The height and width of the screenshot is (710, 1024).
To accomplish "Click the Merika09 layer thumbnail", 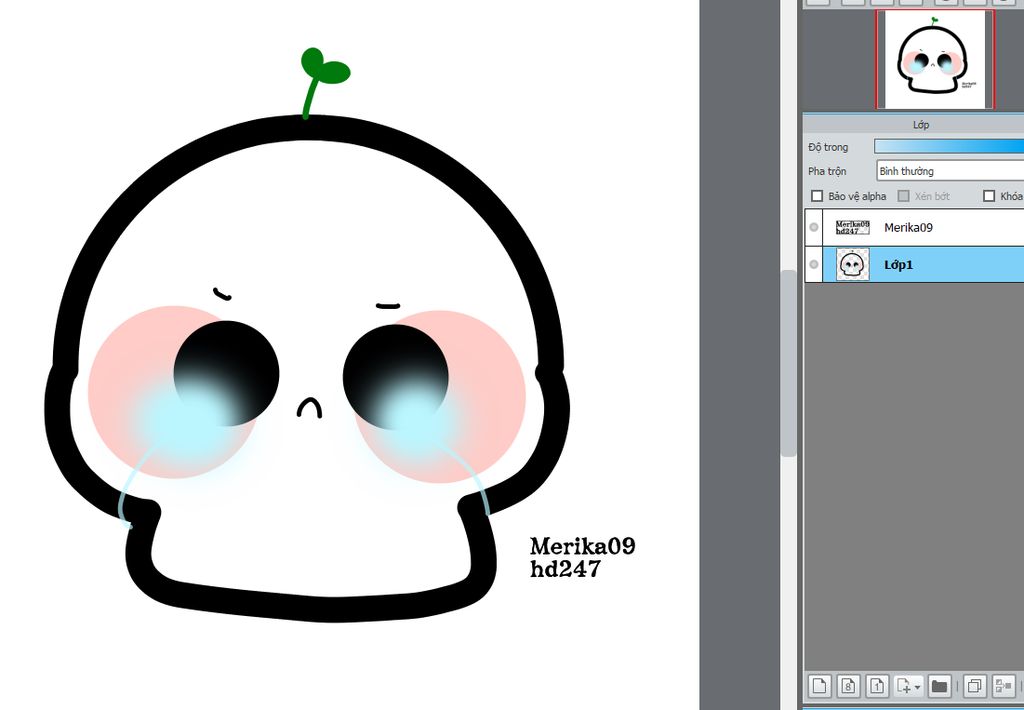I will (x=852, y=227).
